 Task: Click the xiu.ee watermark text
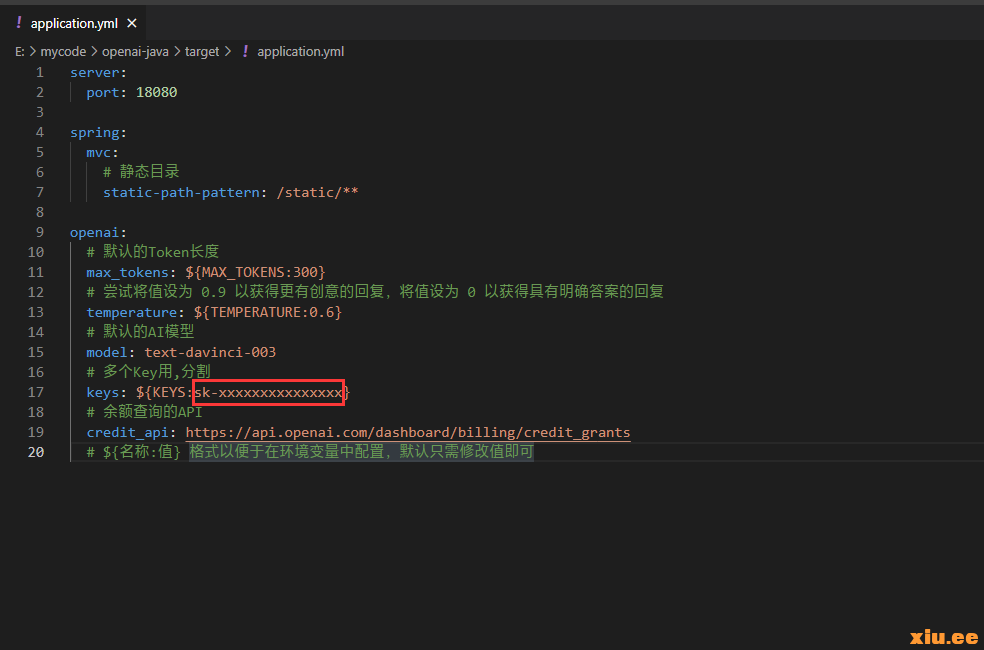943,637
